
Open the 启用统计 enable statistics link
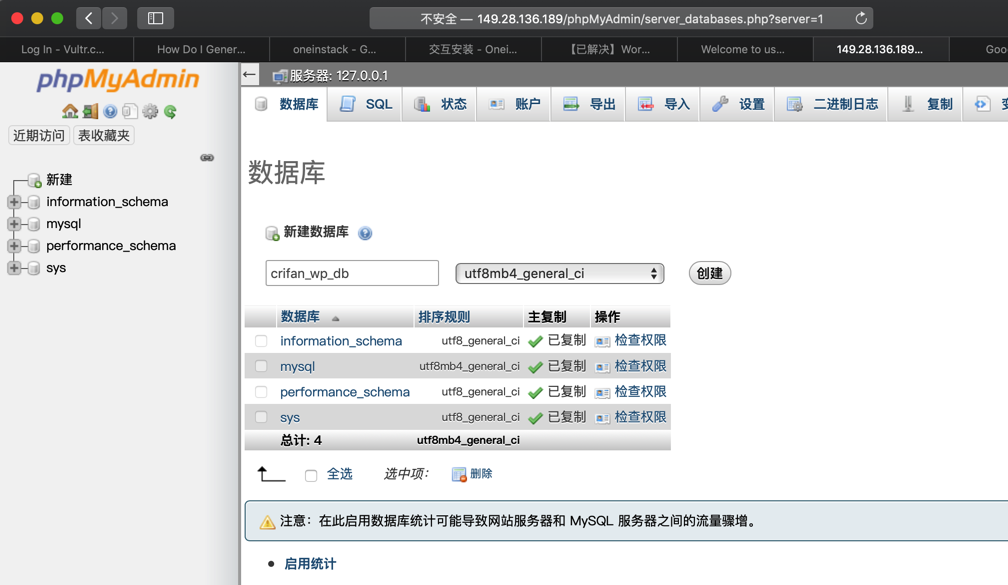coord(310,564)
